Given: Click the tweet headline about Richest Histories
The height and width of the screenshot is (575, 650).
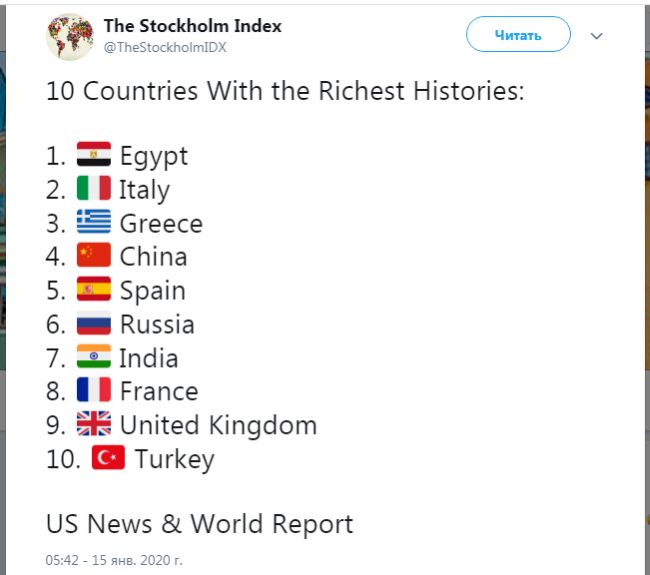Looking at the screenshot, I should point(286,91).
